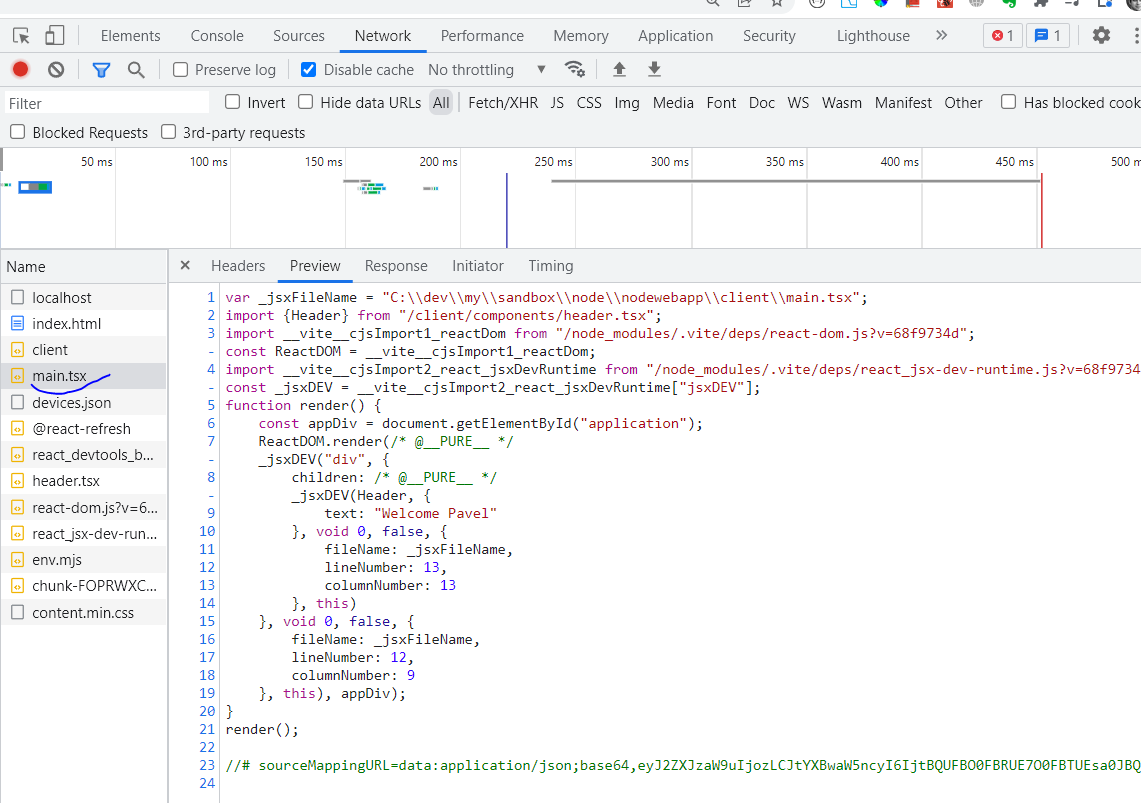Select chunk-FOPRWXC... request
The width and height of the screenshot is (1141, 803).
tap(84, 586)
